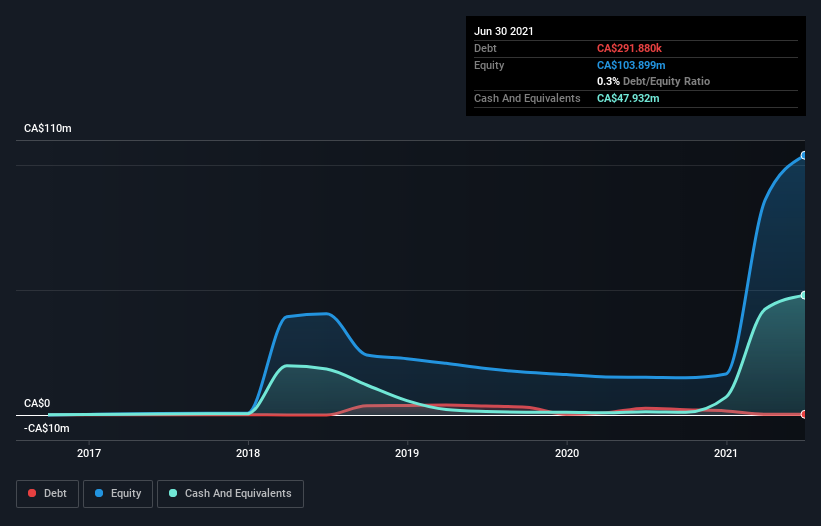Select the 2019 x-axis label
The height and width of the screenshot is (526, 821).
pyautogui.click(x=407, y=453)
